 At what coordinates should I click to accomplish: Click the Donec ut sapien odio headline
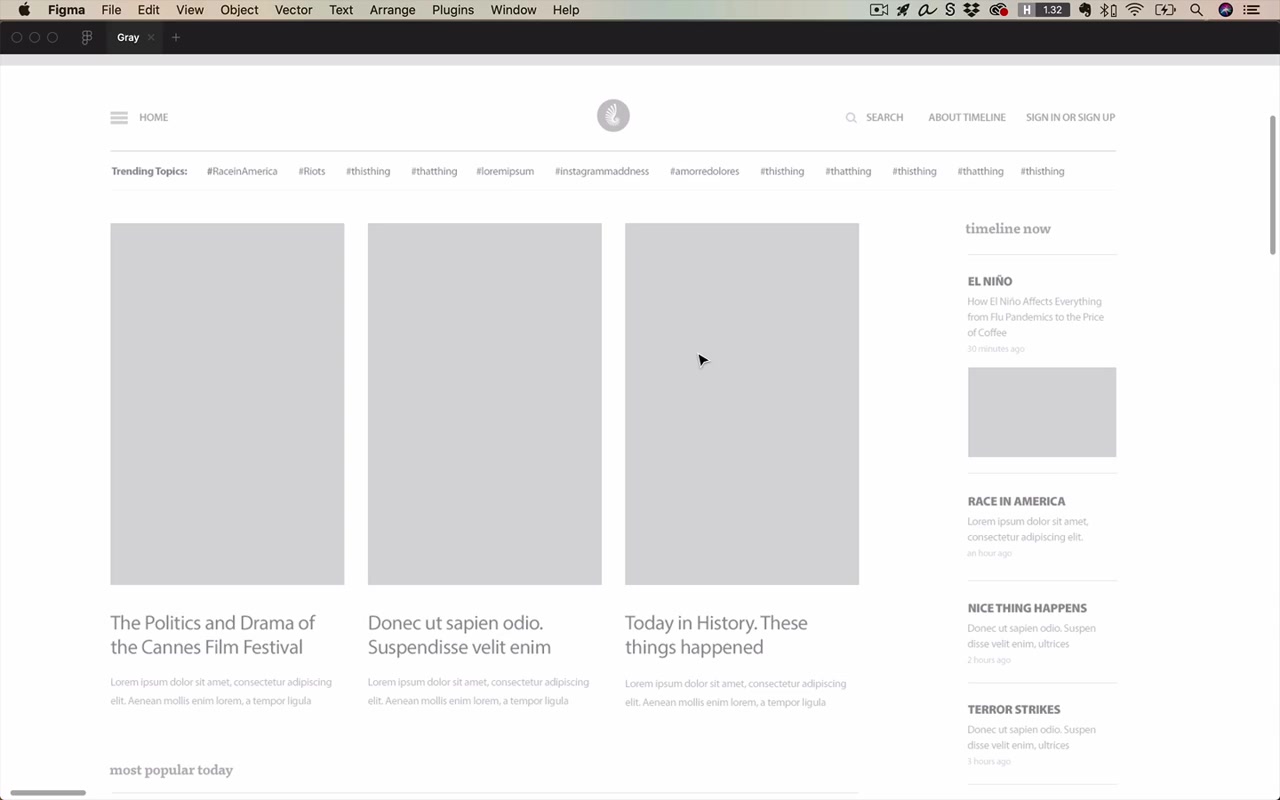pyautogui.click(x=460, y=635)
